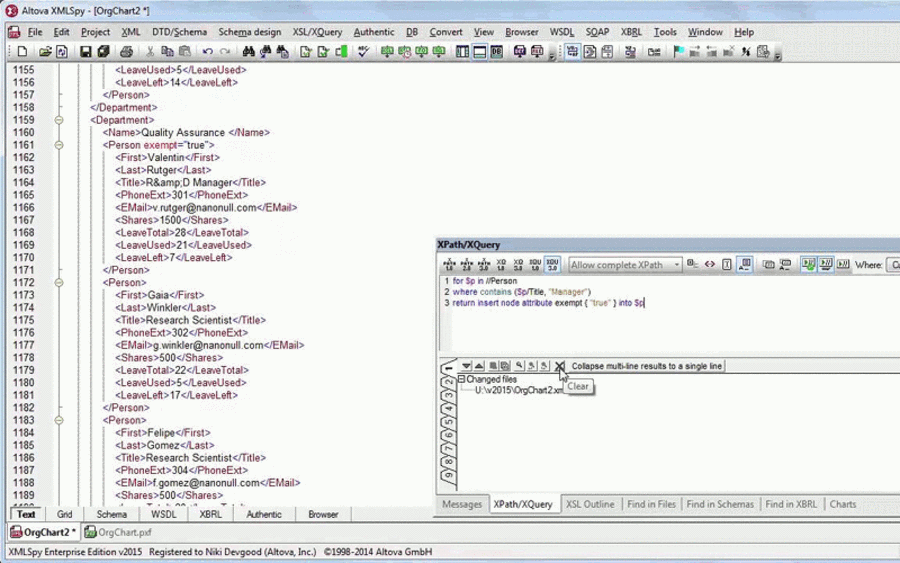Collapse the Person element at line 1172
Viewport: 900px width, 563px height.
59,282
